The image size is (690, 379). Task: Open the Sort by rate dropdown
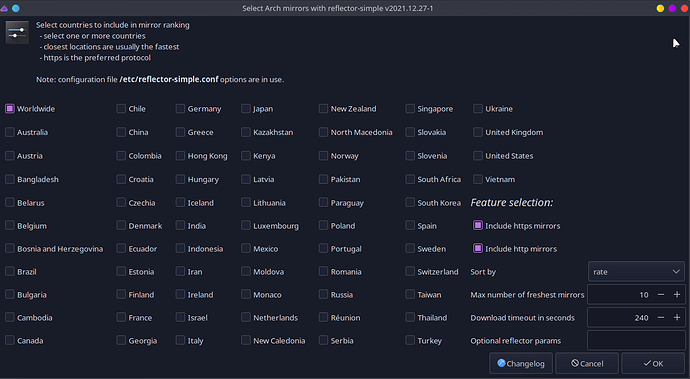coord(636,272)
